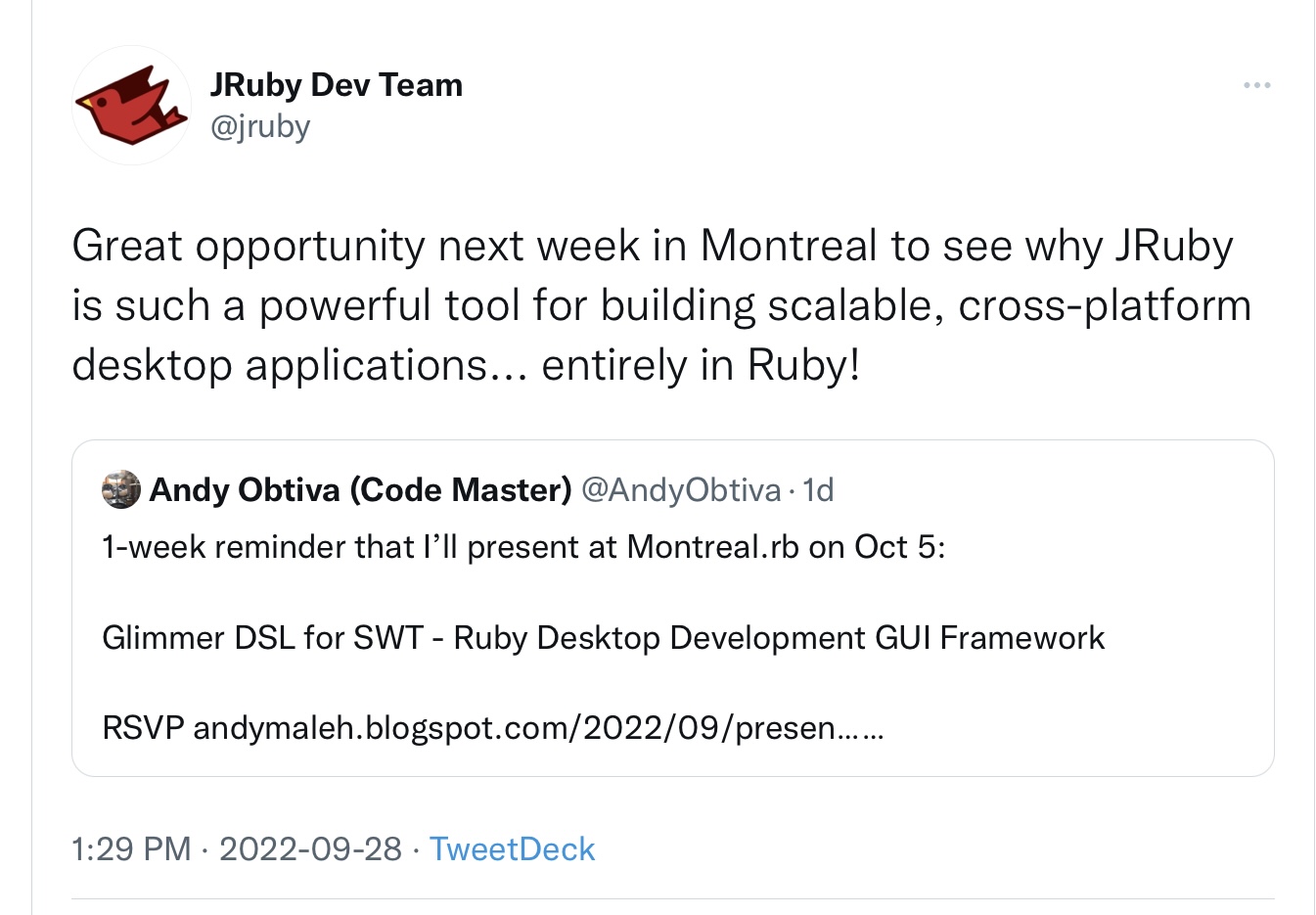The height and width of the screenshot is (915, 1316).
Task: Click the "1-week reminder" quoted tweet text
Action: (x=258, y=547)
